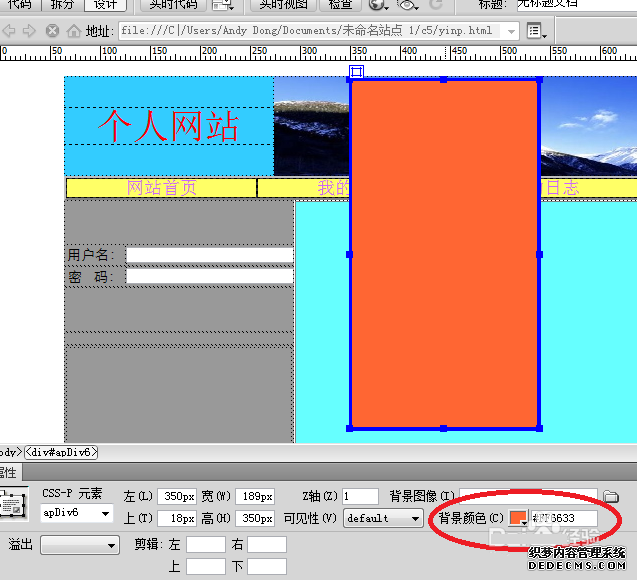Screen dimensions: 637x580
Task: Click the 用户名 text input box
Action: tap(210, 255)
